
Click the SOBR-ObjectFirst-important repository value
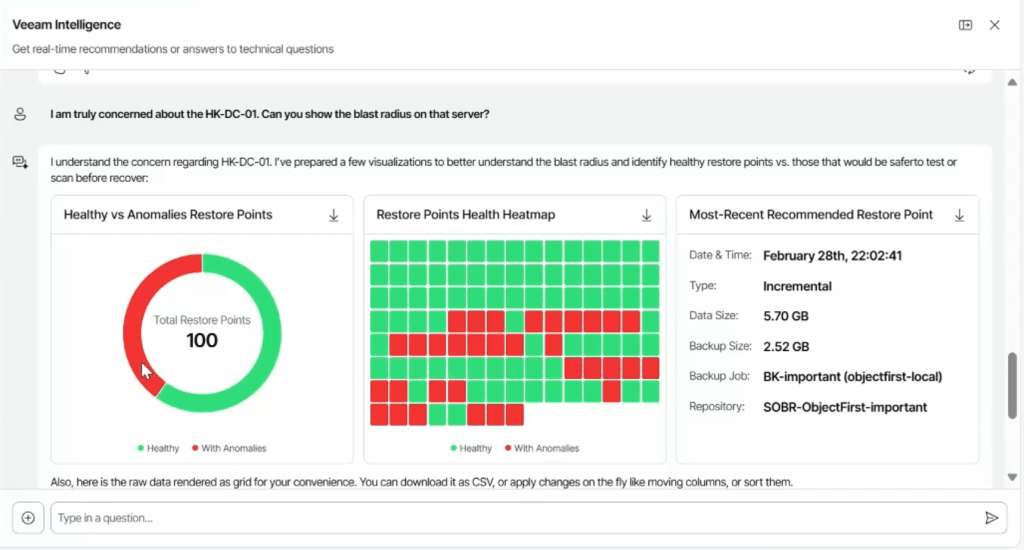[x=844, y=407]
